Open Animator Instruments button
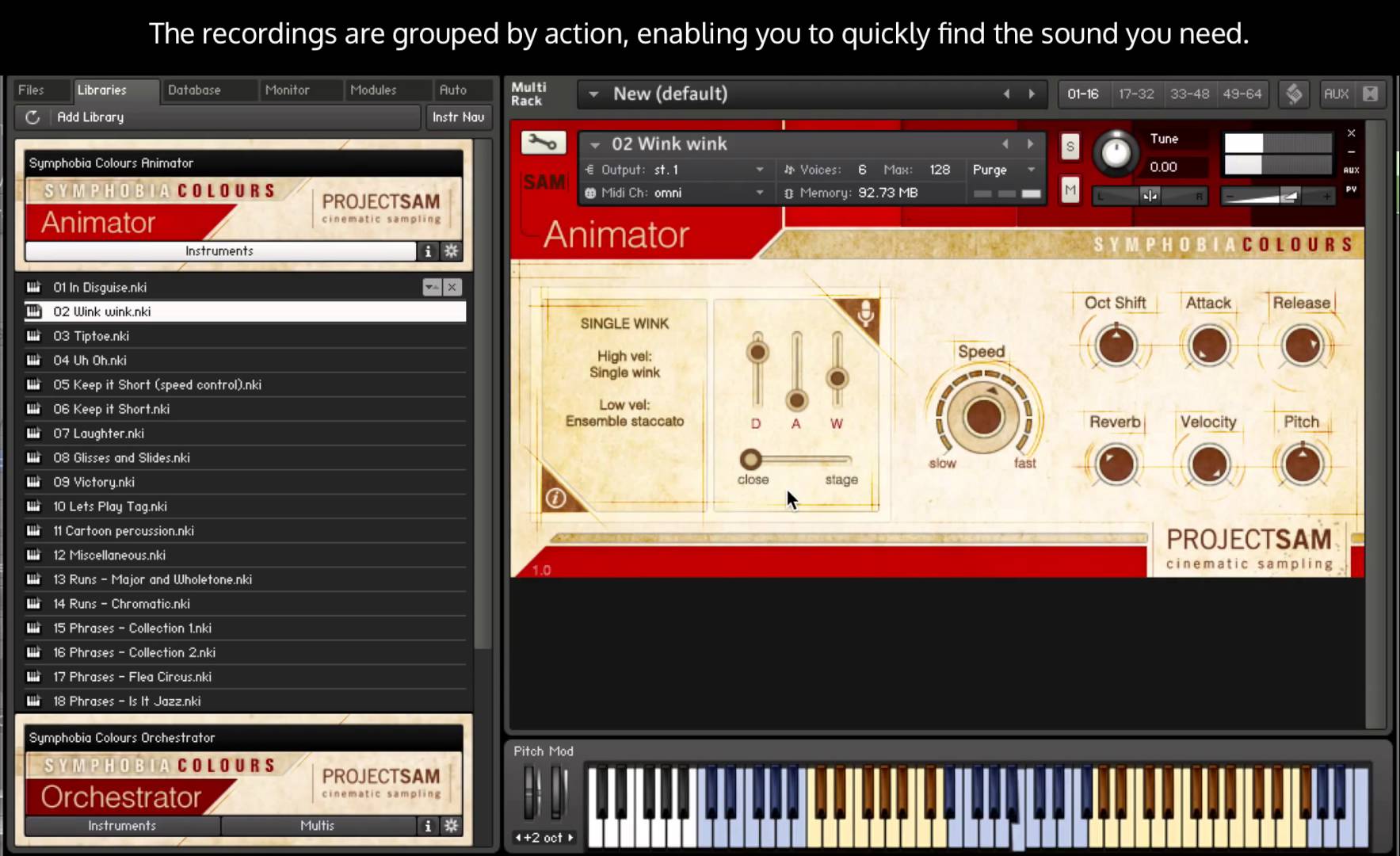 pos(219,251)
